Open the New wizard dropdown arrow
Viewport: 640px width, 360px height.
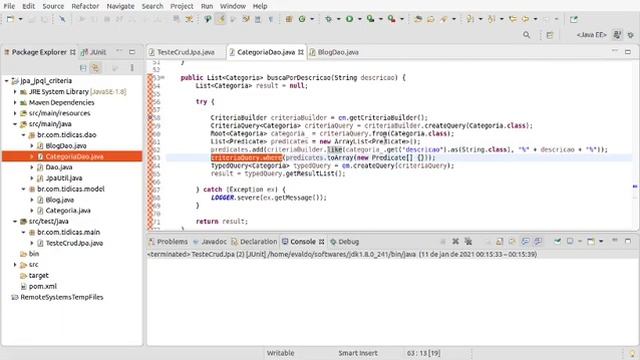click(20, 19)
